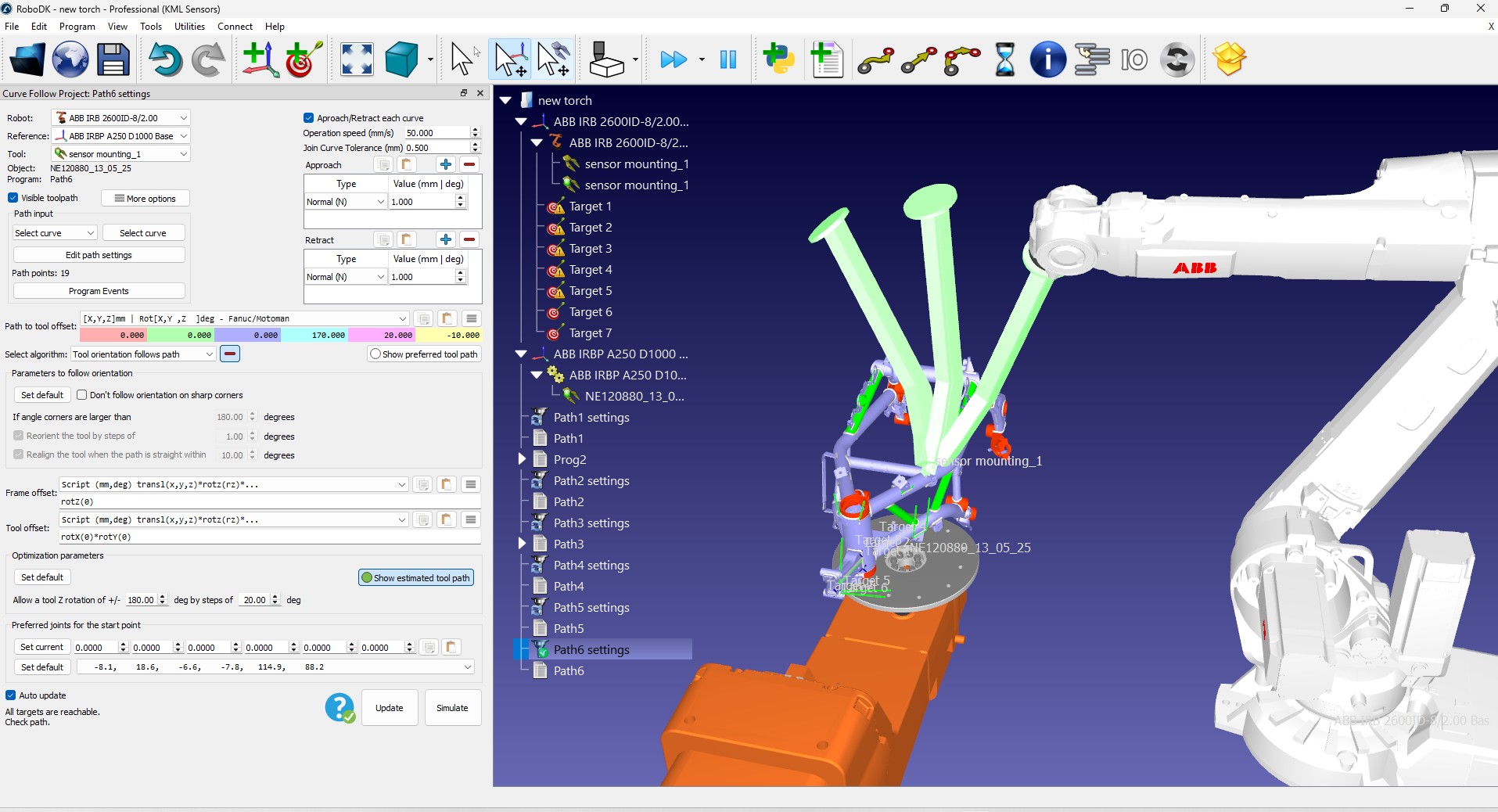Open the Robot selection dropdown
1498x812 pixels.
[x=120, y=118]
